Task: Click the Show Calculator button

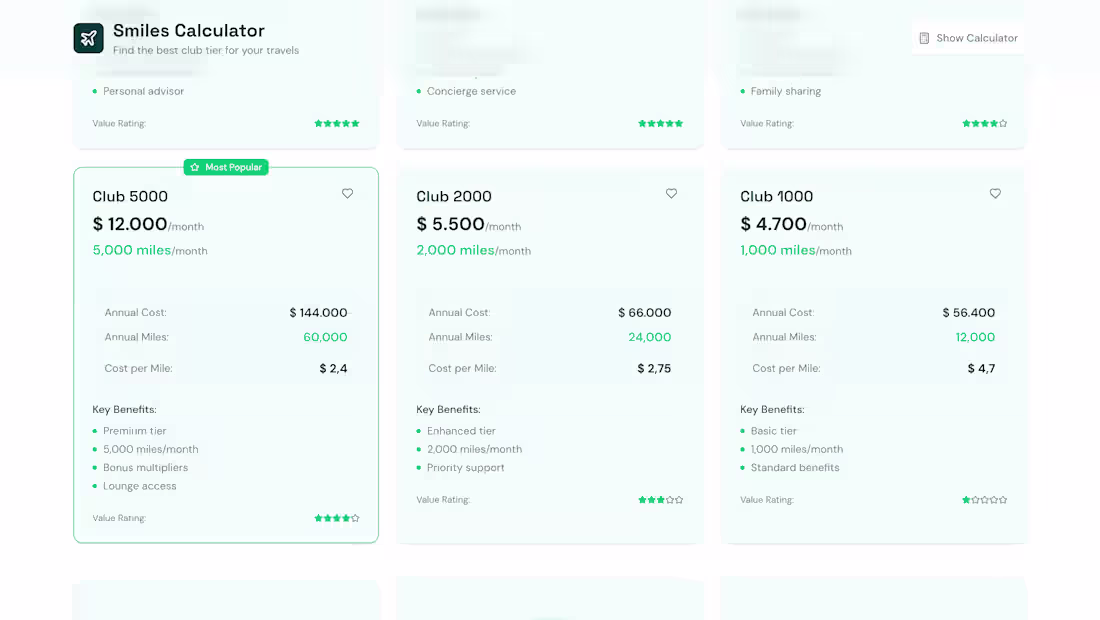Action: click(x=968, y=37)
